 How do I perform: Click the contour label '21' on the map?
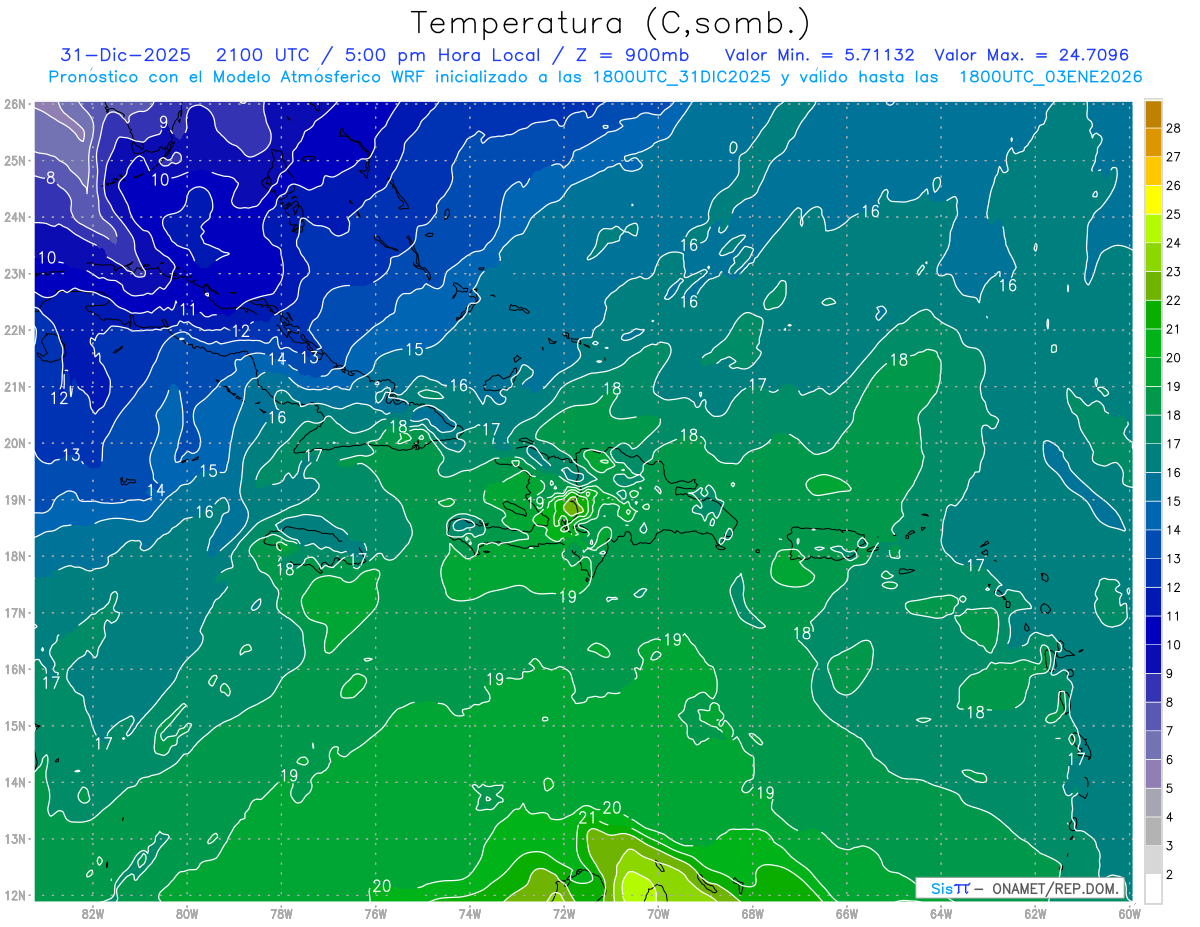click(x=588, y=818)
